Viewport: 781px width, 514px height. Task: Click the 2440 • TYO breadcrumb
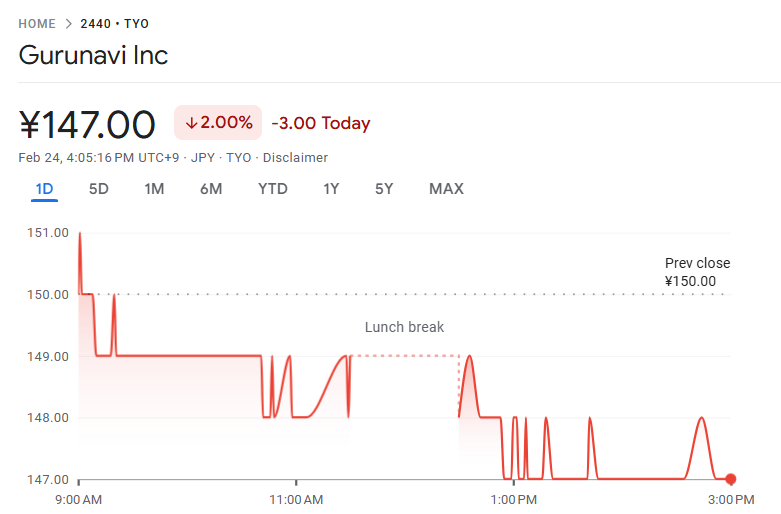(115, 24)
